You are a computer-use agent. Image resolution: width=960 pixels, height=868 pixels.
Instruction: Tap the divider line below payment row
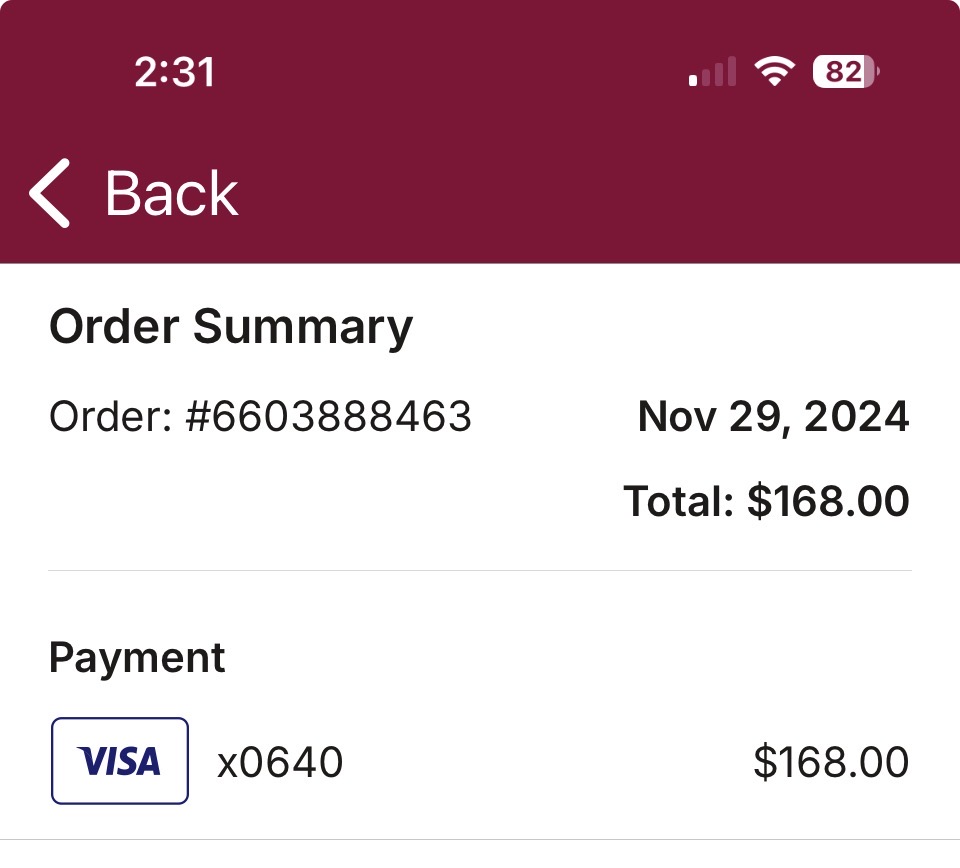[x=480, y=839]
